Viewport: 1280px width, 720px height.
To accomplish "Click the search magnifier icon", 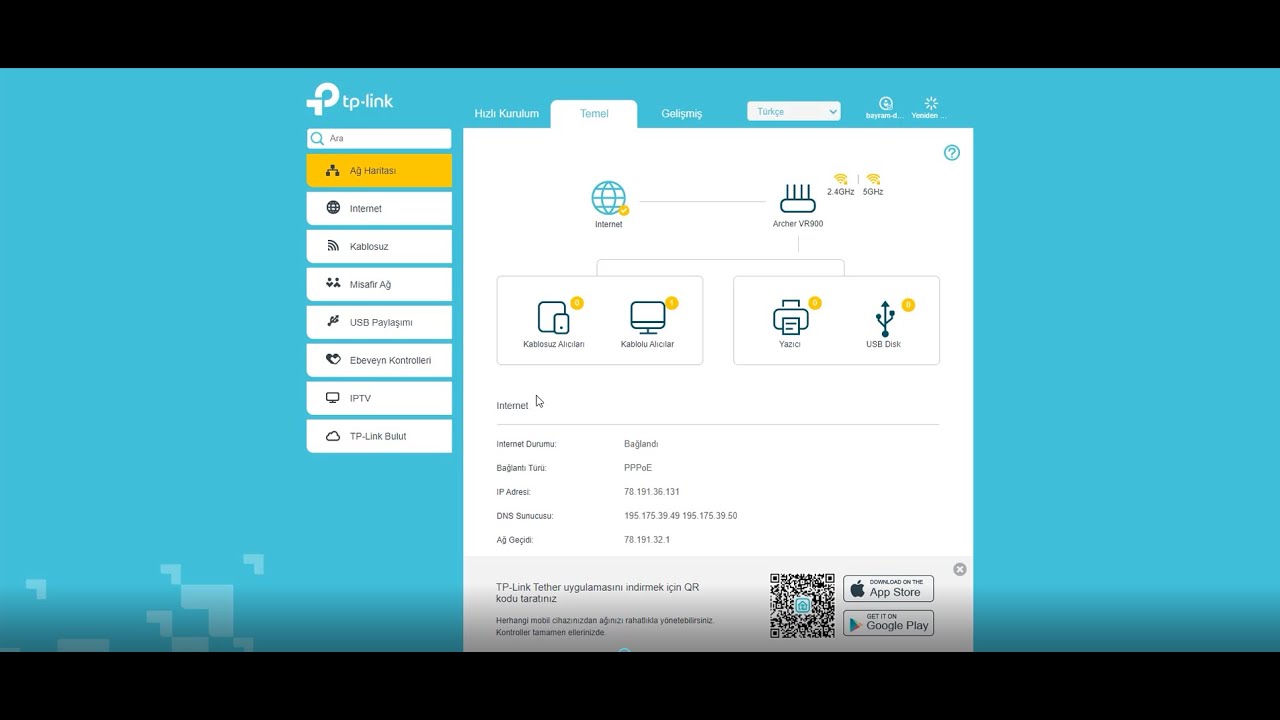I will coord(317,139).
